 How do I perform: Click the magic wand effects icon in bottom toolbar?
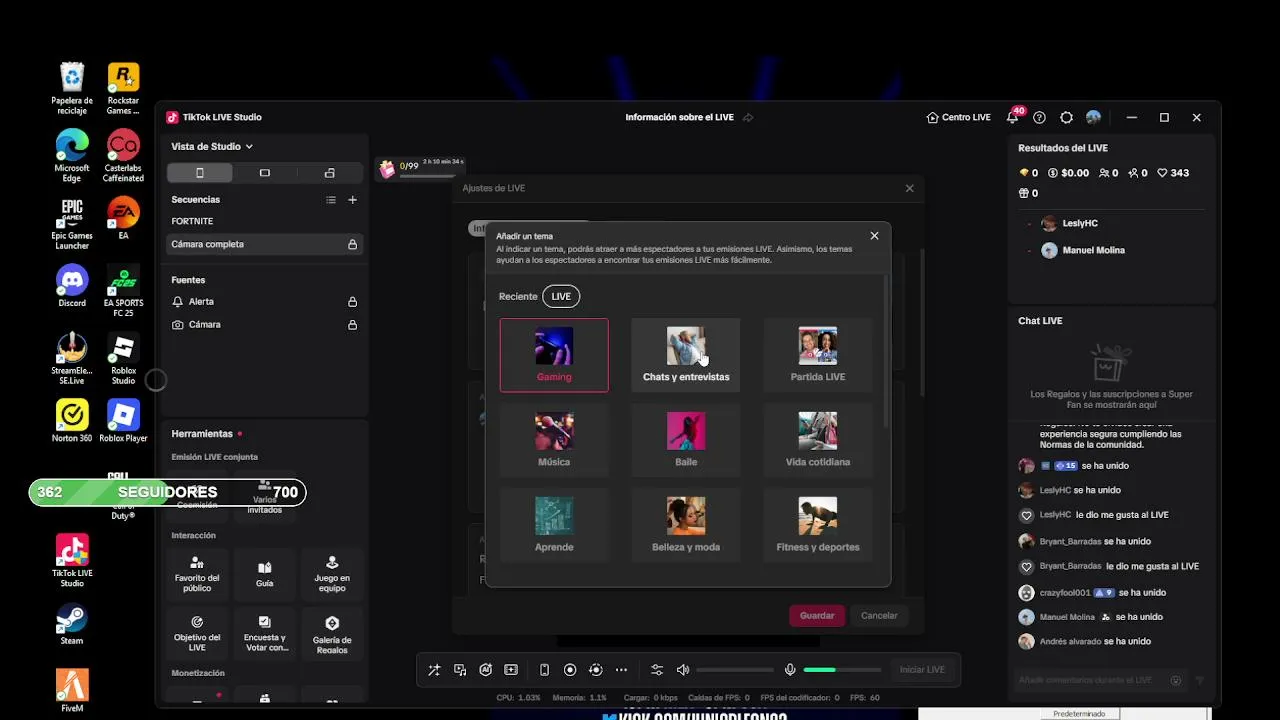(434, 670)
